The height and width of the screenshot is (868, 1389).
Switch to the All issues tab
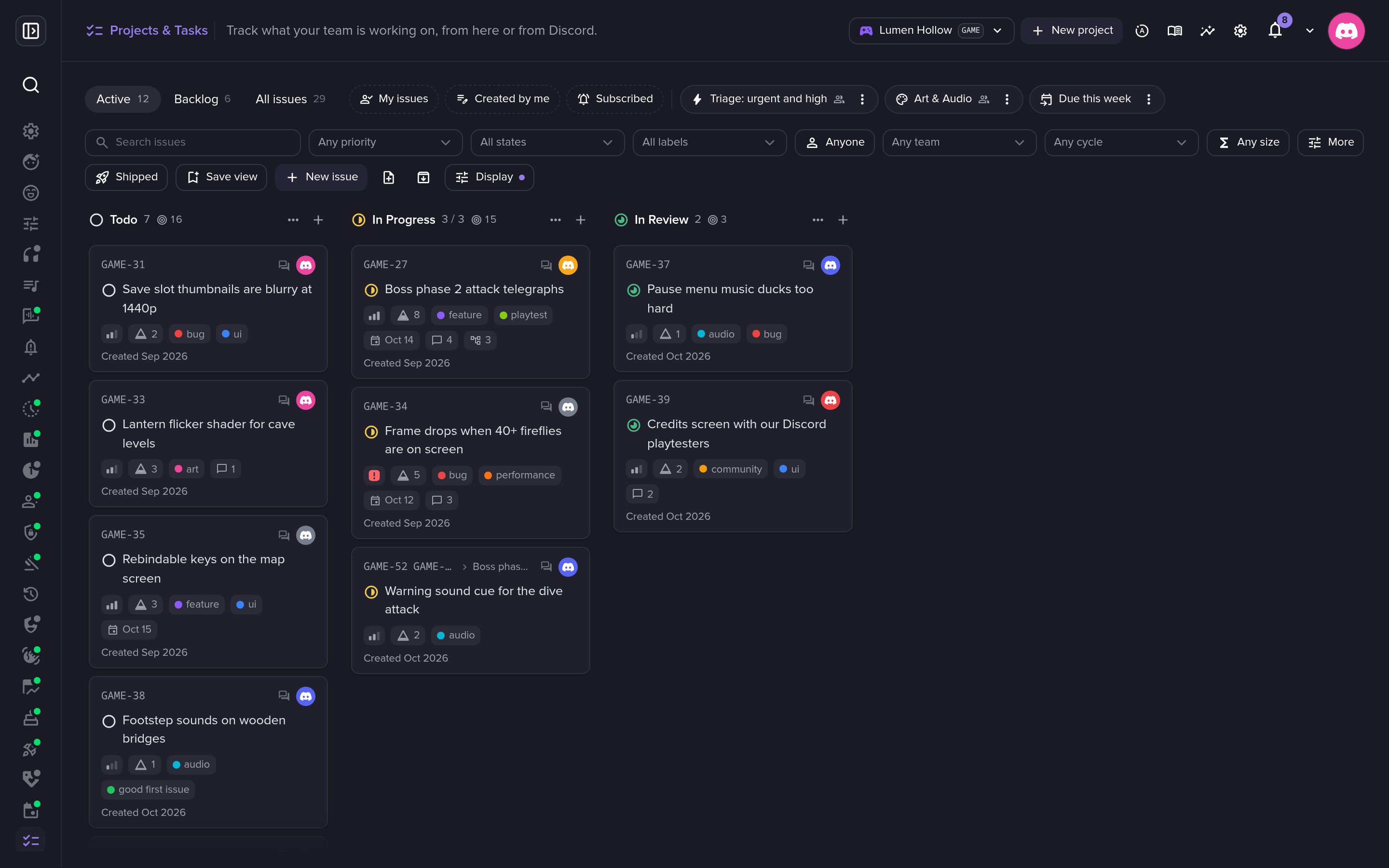click(290, 99)
